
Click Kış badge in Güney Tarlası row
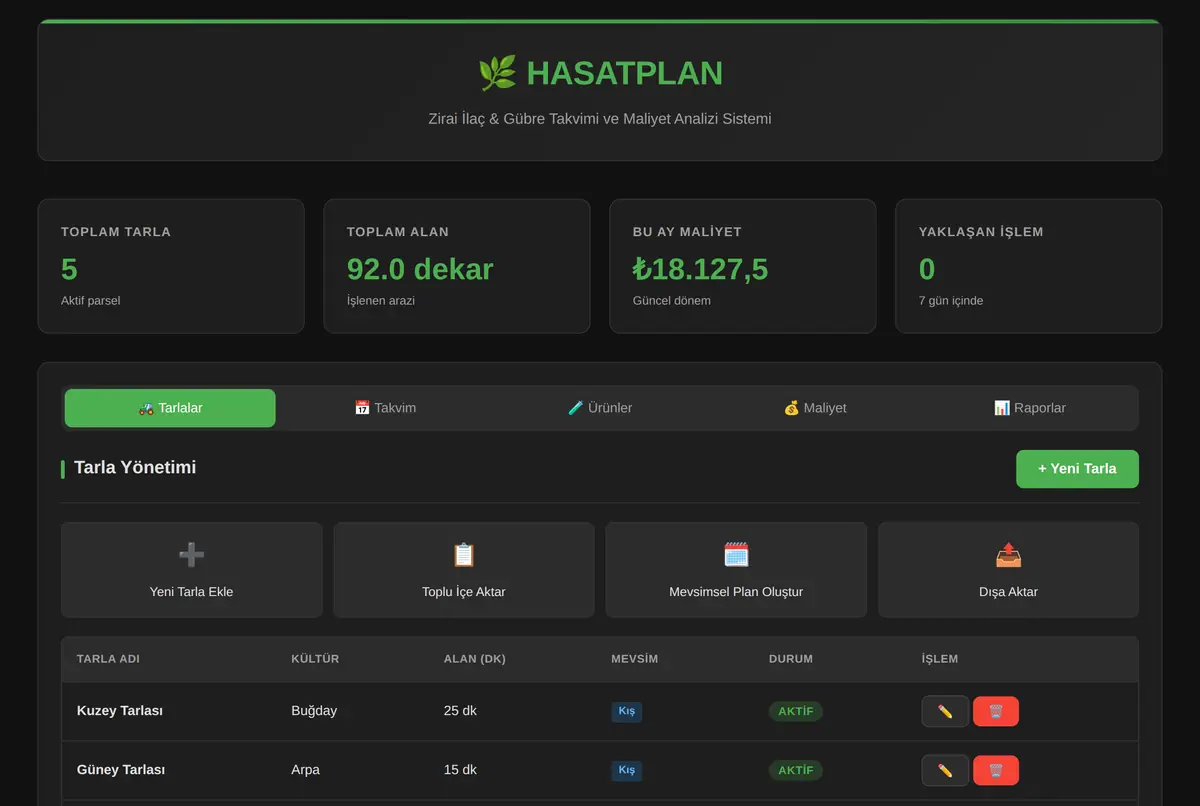pyautogui.click(x=627, y=770)
